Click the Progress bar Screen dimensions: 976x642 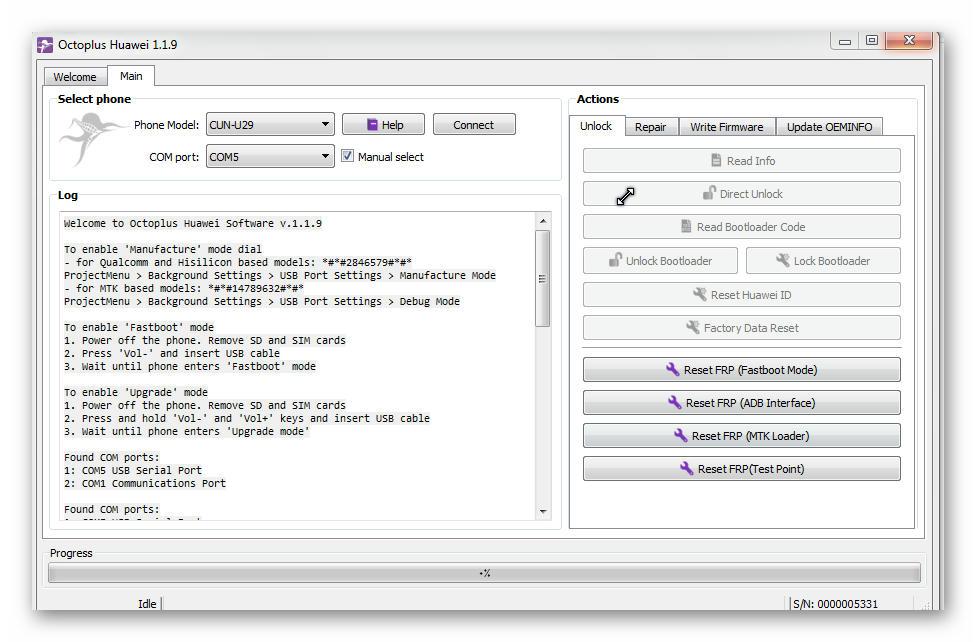484,573
